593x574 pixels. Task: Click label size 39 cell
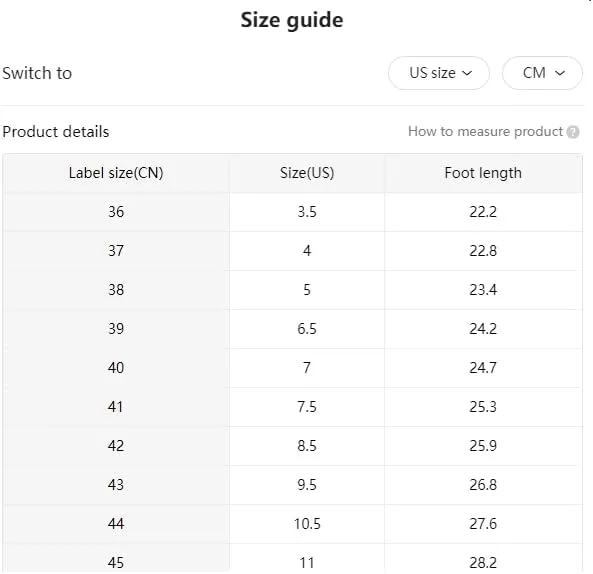(x=116, y=329)
